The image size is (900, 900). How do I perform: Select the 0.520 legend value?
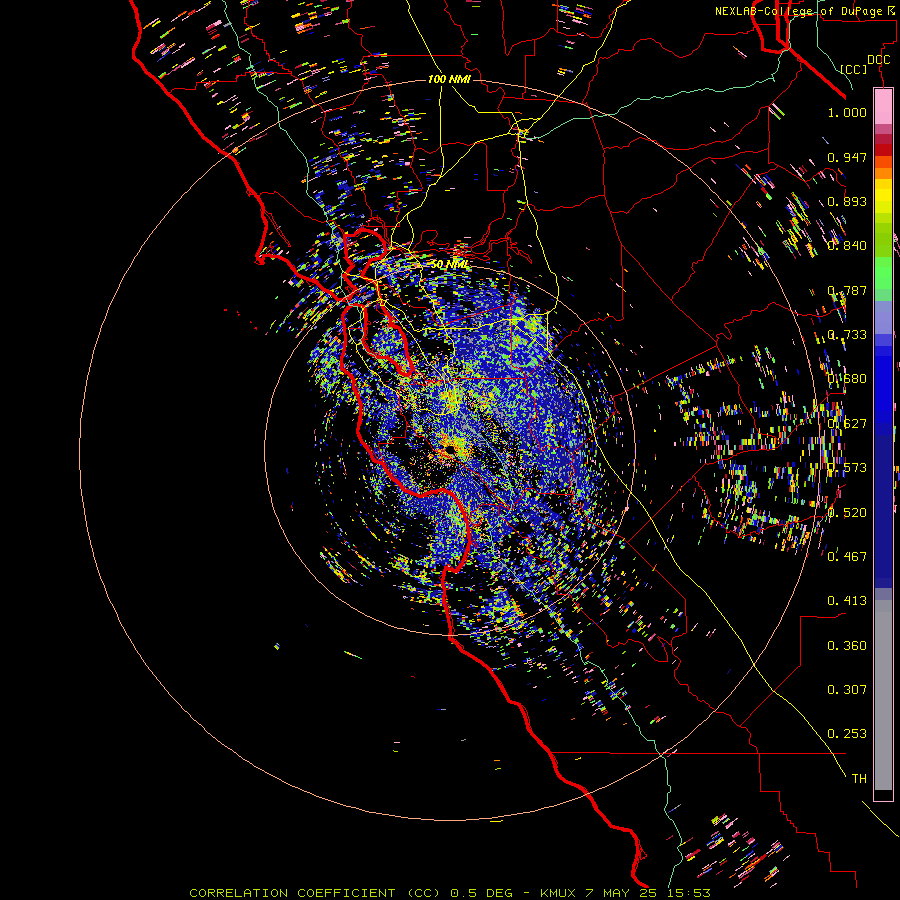(847, 513)
